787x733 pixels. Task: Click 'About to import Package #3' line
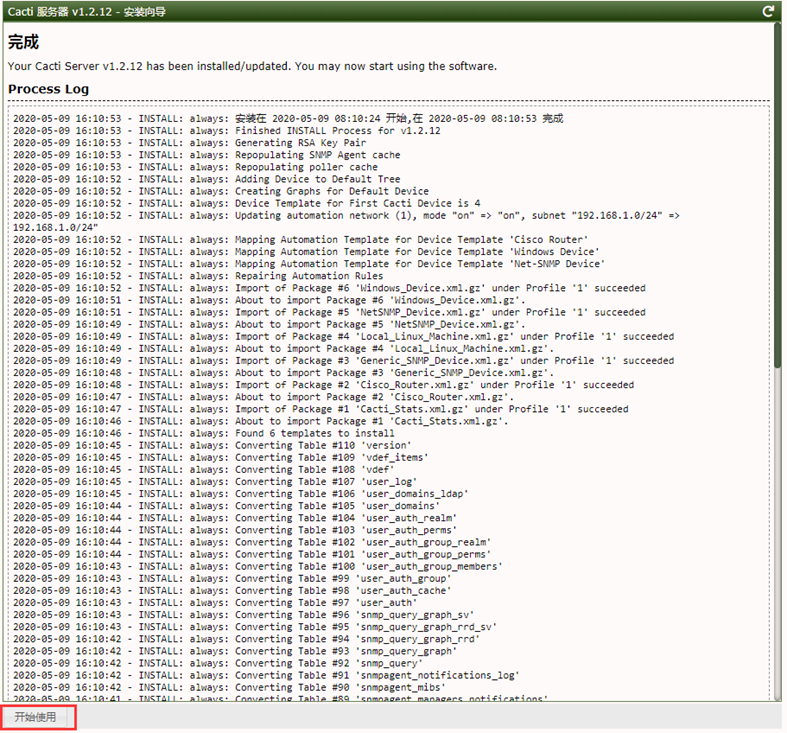(x=284, y=373)
